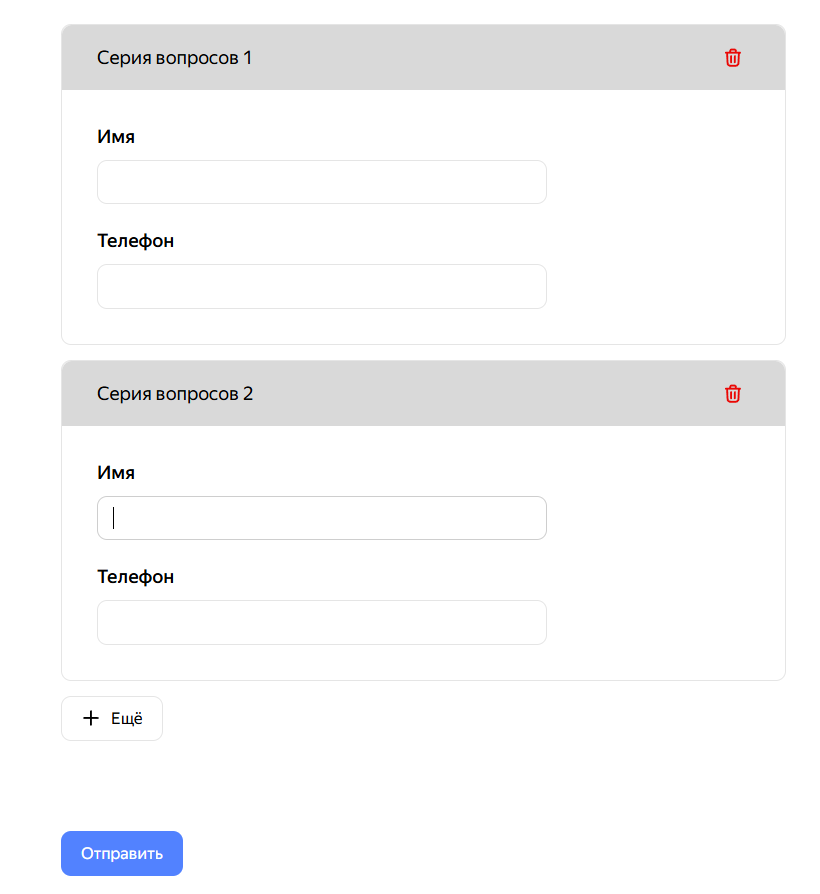Submit the form with Отправить
Image resolution: width=820 pixels, height=894 pixels.
click(122, 854)
